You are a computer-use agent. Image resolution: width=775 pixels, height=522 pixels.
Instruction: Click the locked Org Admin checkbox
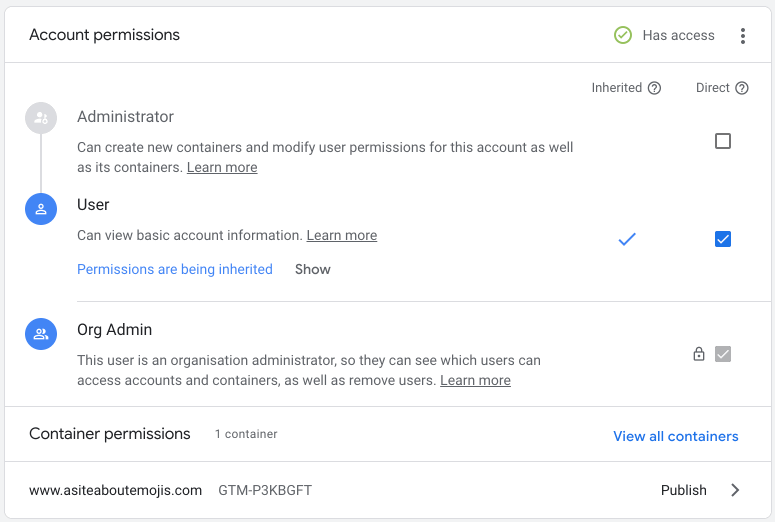point(723,354)
